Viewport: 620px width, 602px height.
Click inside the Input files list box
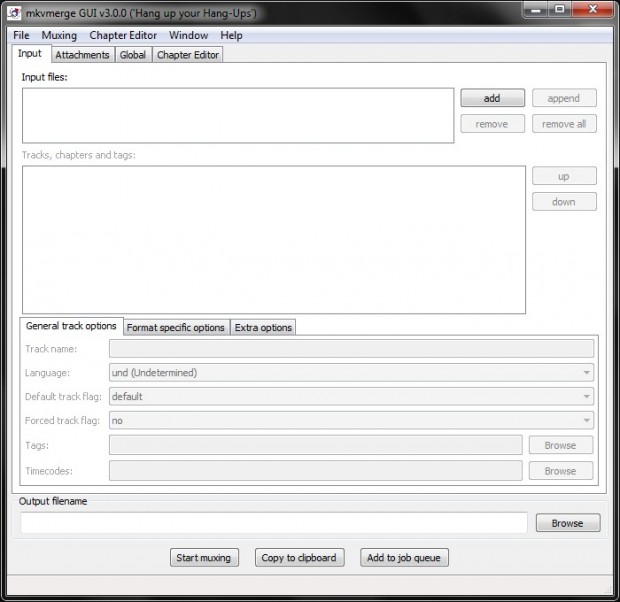pos(238,115)
